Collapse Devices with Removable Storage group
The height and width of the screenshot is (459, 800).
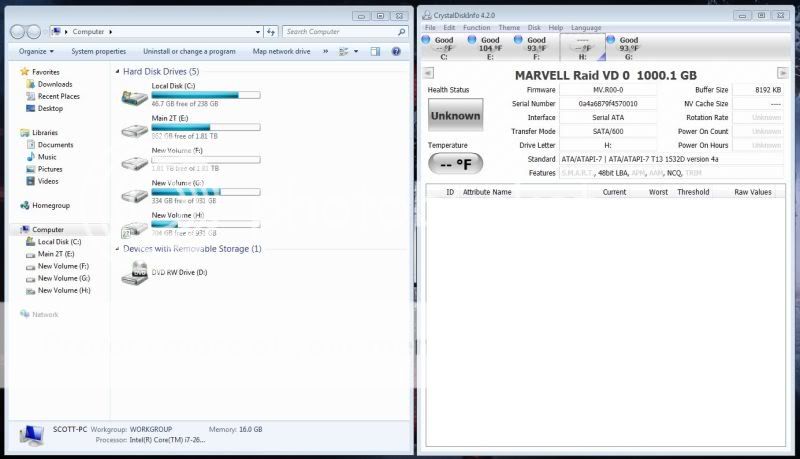(116, 249)
